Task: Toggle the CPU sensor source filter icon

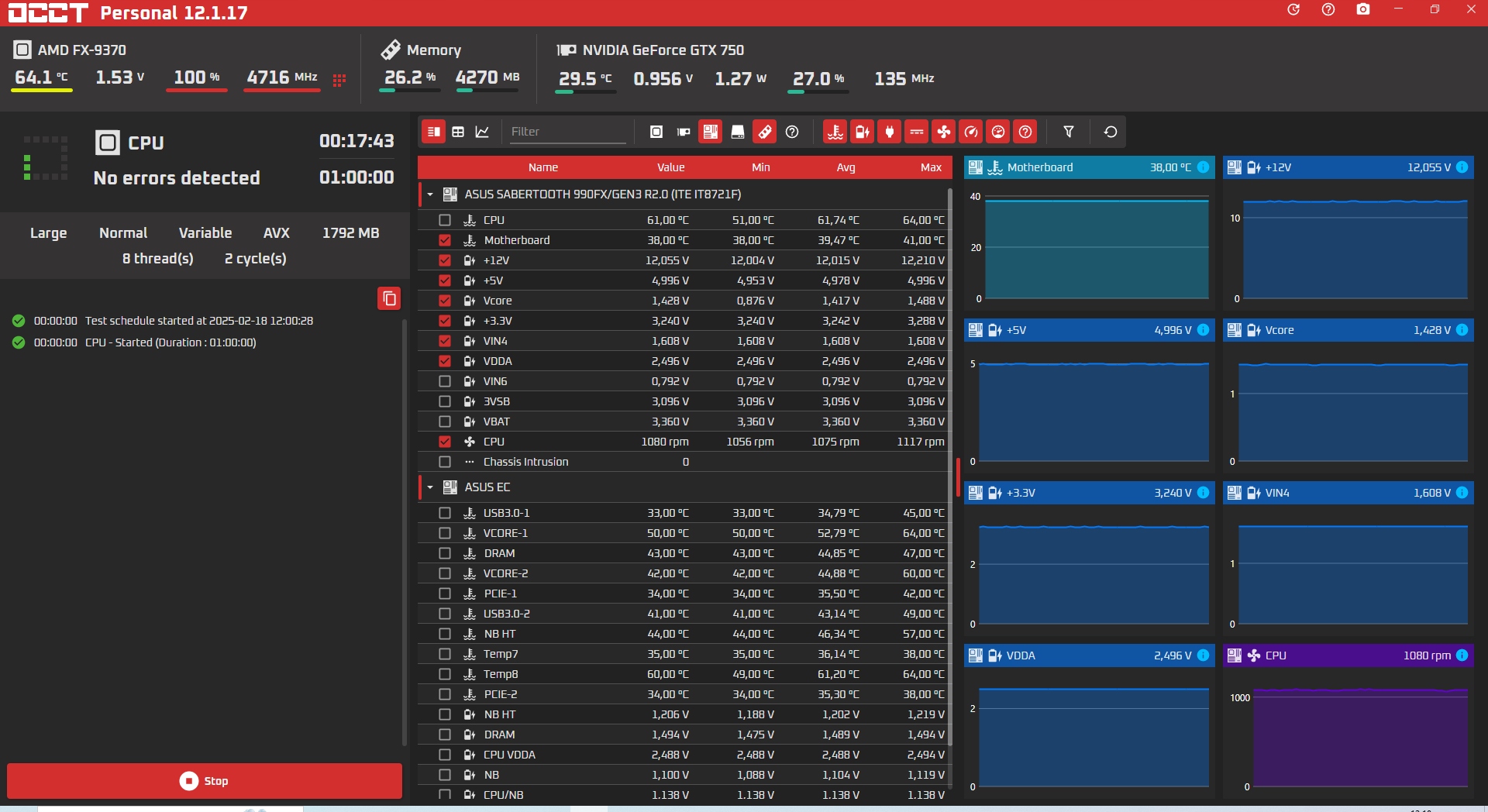Action: pos(656,132)
